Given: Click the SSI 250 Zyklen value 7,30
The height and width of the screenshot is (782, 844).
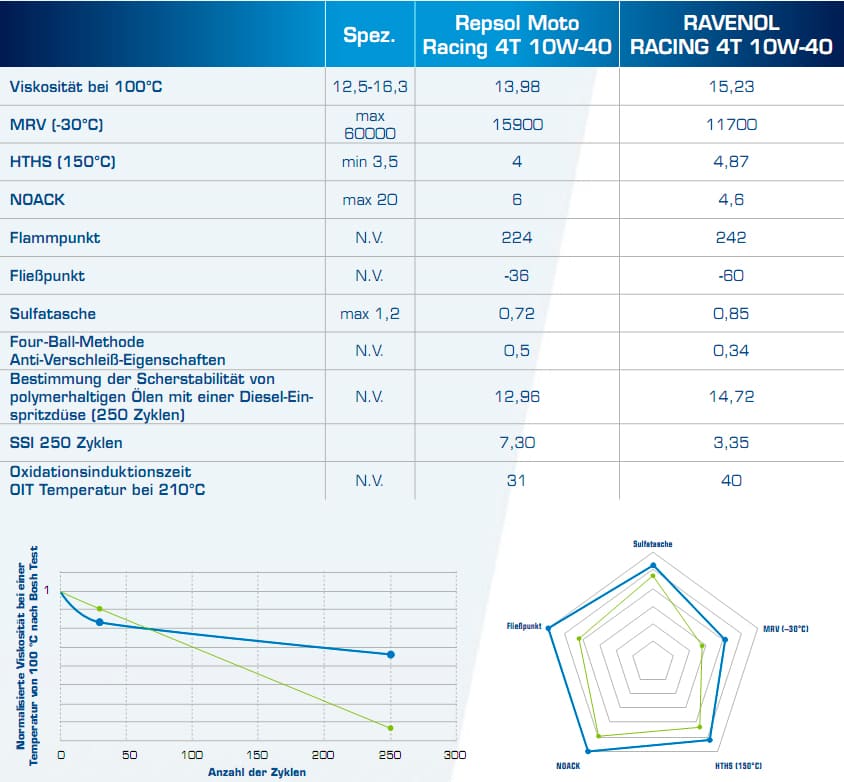Looking at the screenshot, I should (x=516, y=442).
